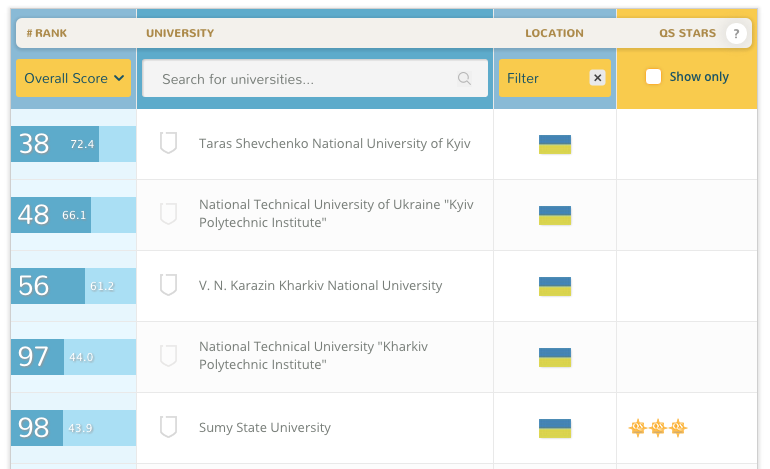Open the Overall Score dropdown
Viewport: 770px width, 469px height.
(x=74, y=78)
